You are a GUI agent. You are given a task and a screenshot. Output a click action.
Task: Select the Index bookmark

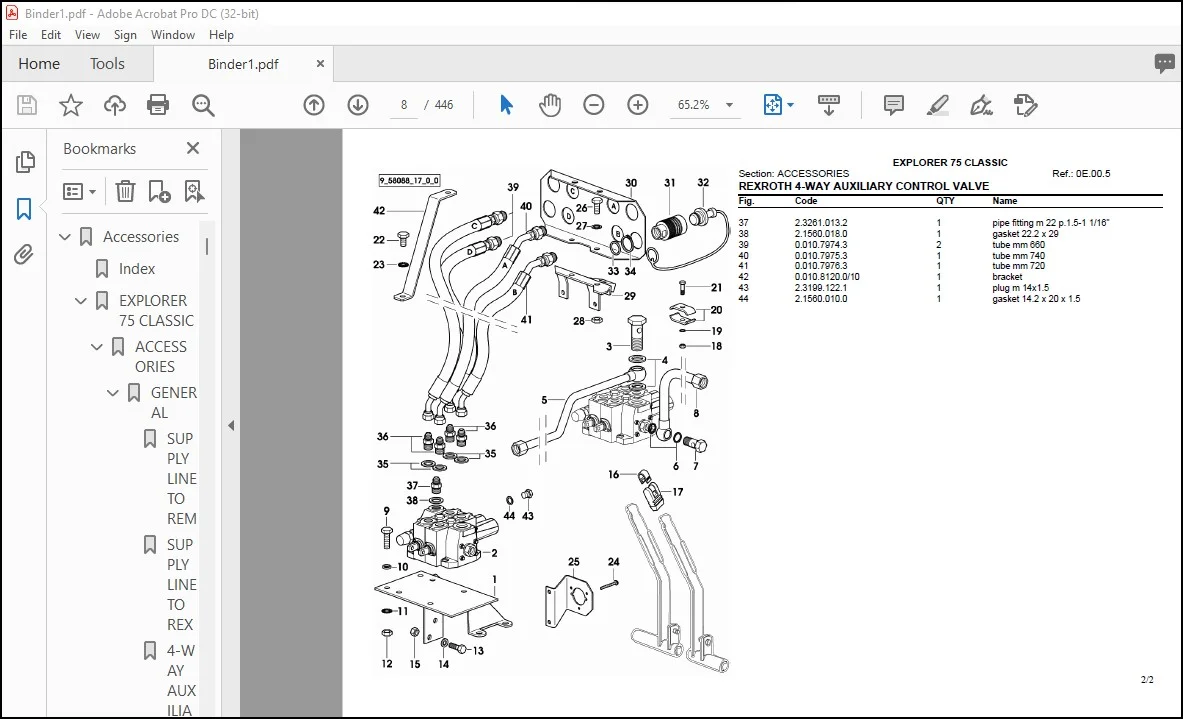tap(137, 269)
